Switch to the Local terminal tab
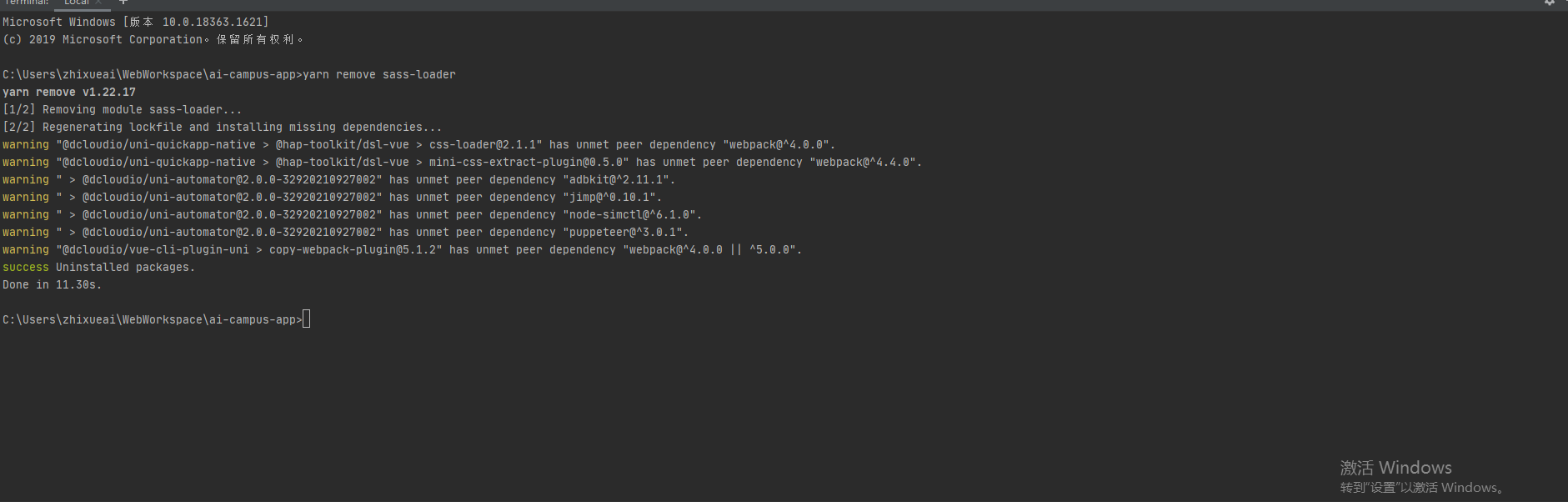This screenshot has height=502, width=1568. click(79, 3)
